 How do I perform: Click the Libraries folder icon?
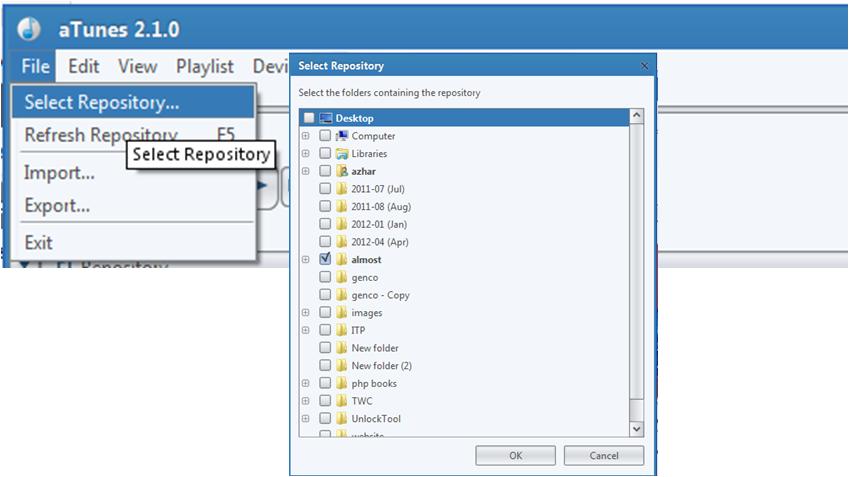[342, 154]
